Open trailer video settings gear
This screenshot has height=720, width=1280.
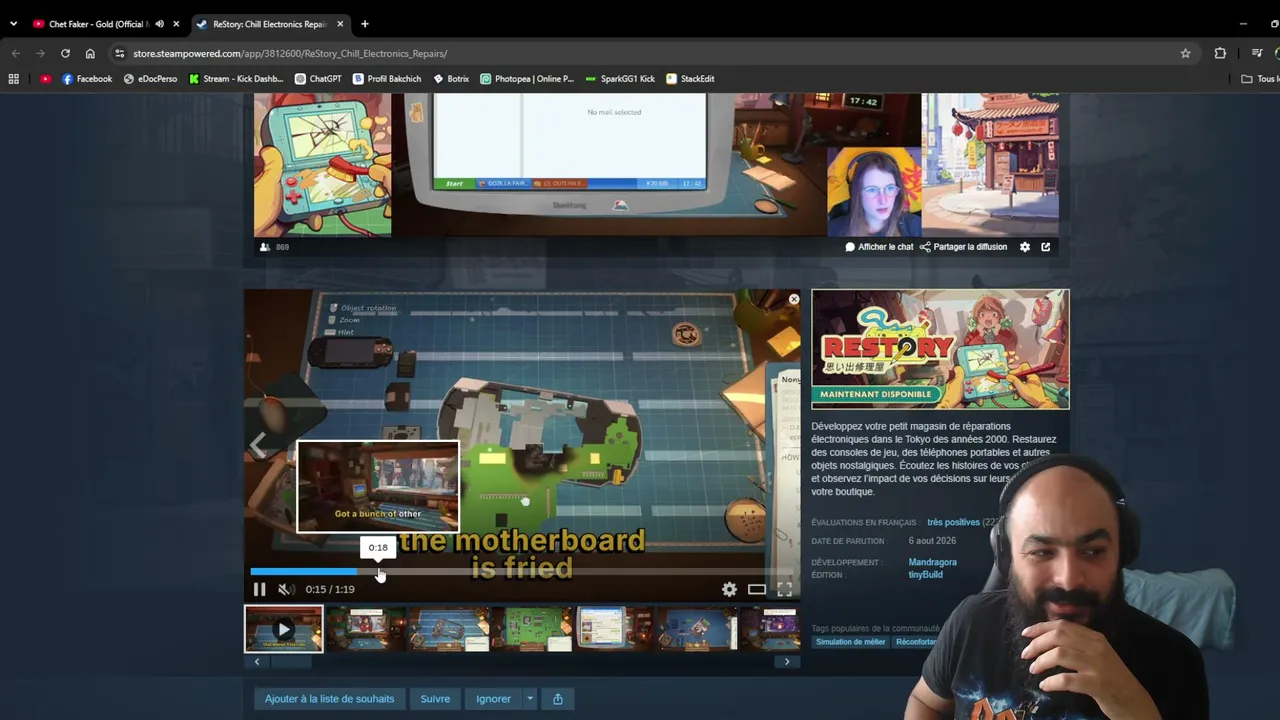(x=729, y=589)
